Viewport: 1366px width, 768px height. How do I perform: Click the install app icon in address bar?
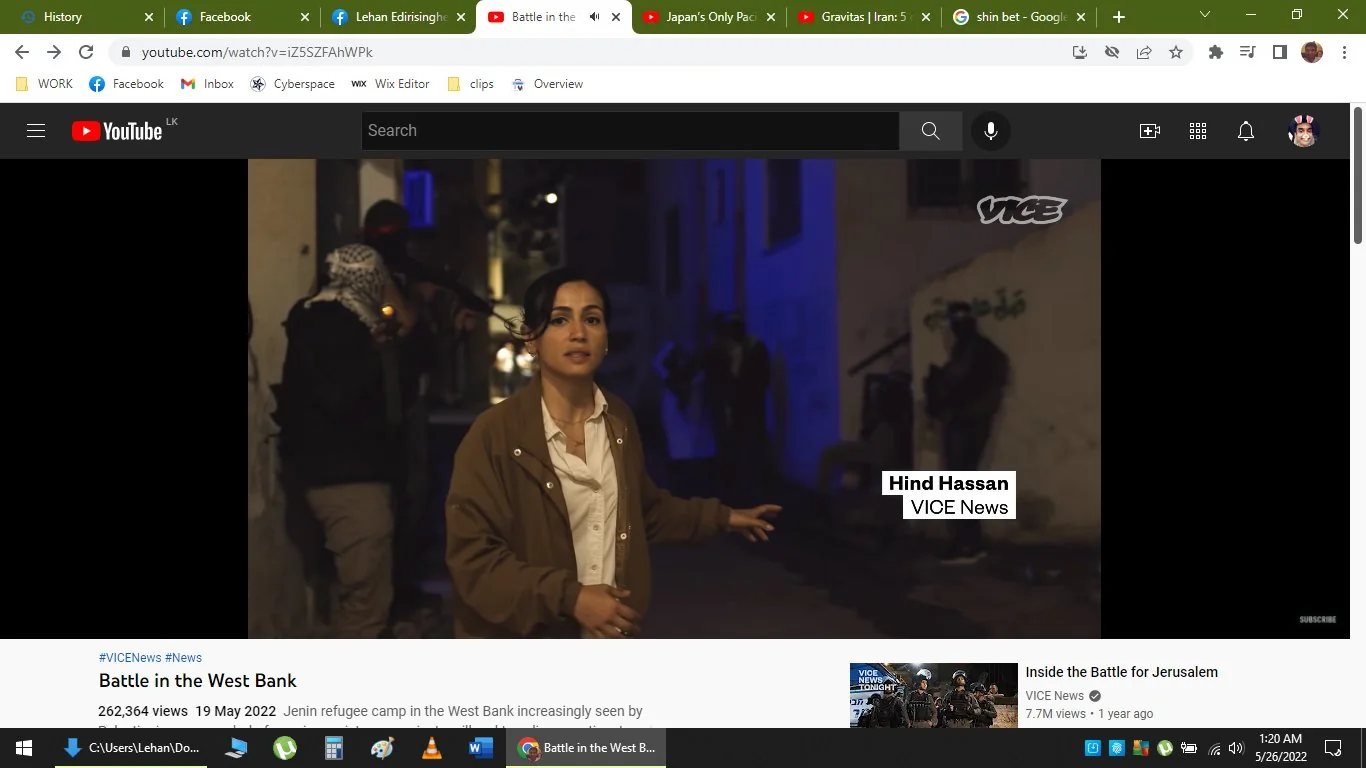point(1080,52)
